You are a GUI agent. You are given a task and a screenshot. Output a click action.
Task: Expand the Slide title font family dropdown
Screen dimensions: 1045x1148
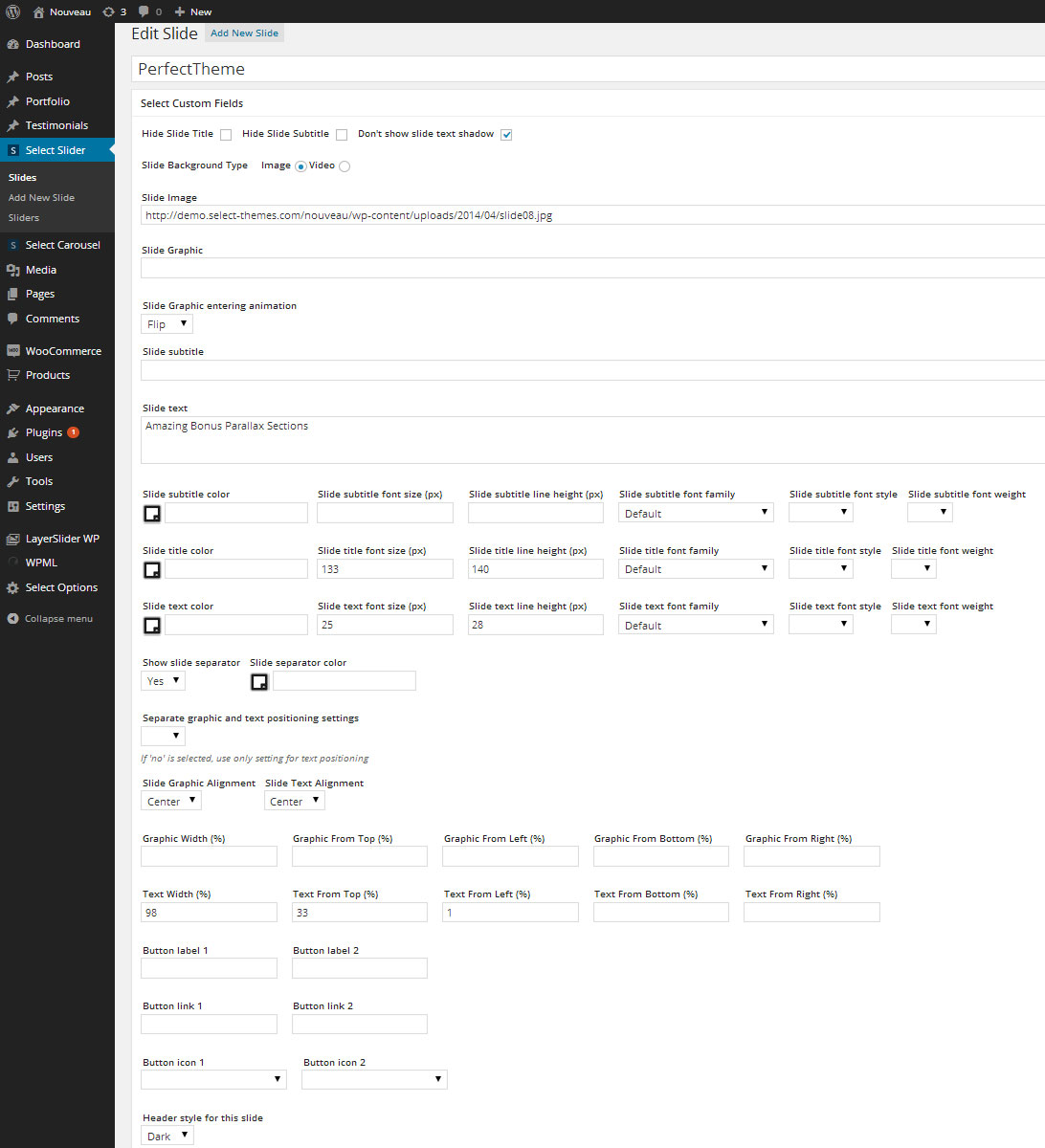[x=696, y=569]
